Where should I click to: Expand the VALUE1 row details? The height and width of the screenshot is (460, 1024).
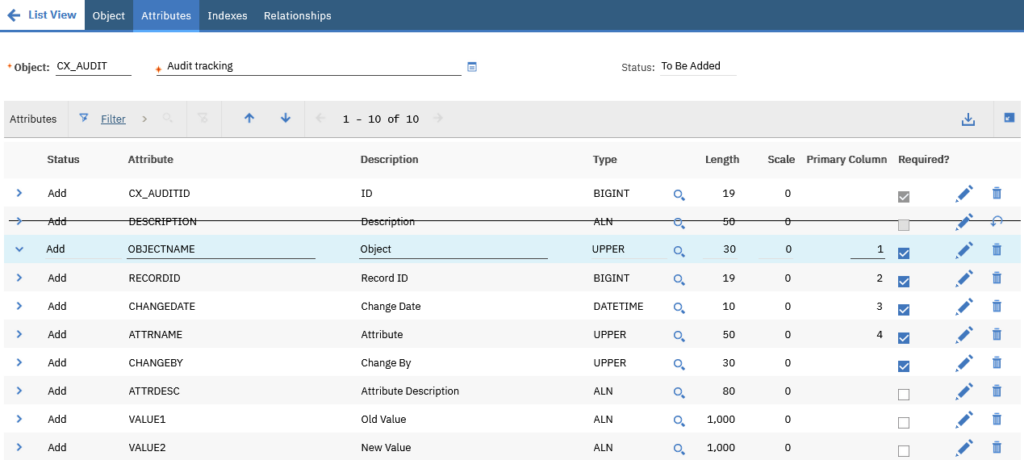coord(19,419)
